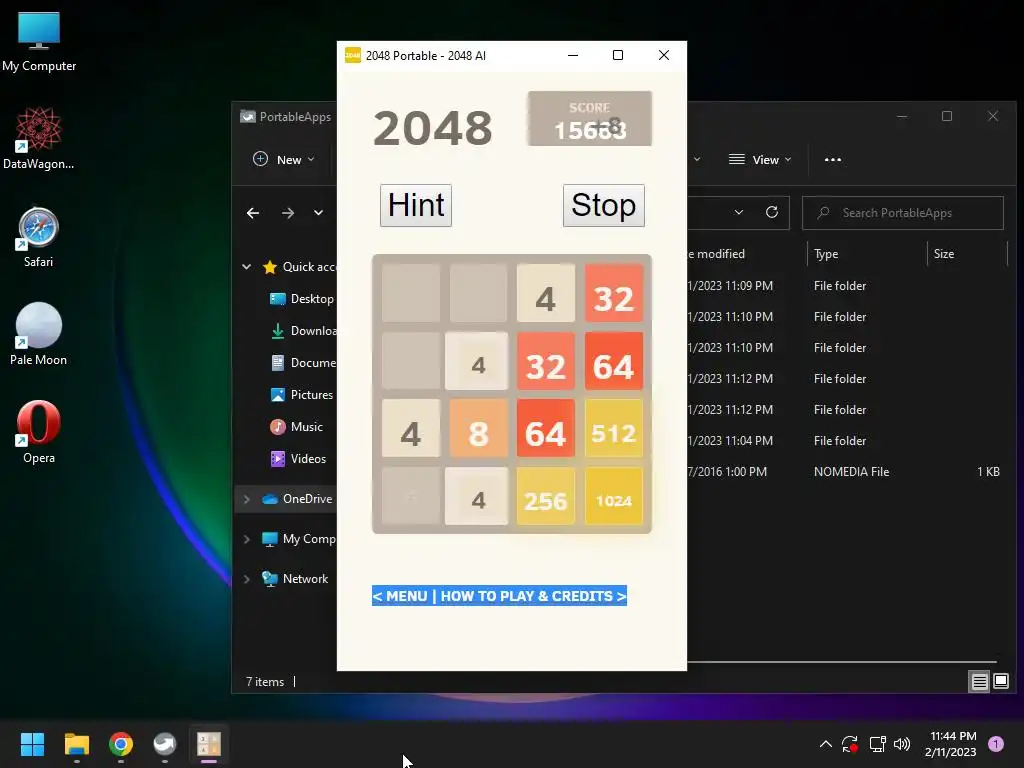1024x768 pixels.
Task: Select Downloads in the navigation pane
Action: pyautogui.click(x=304, y=330)
